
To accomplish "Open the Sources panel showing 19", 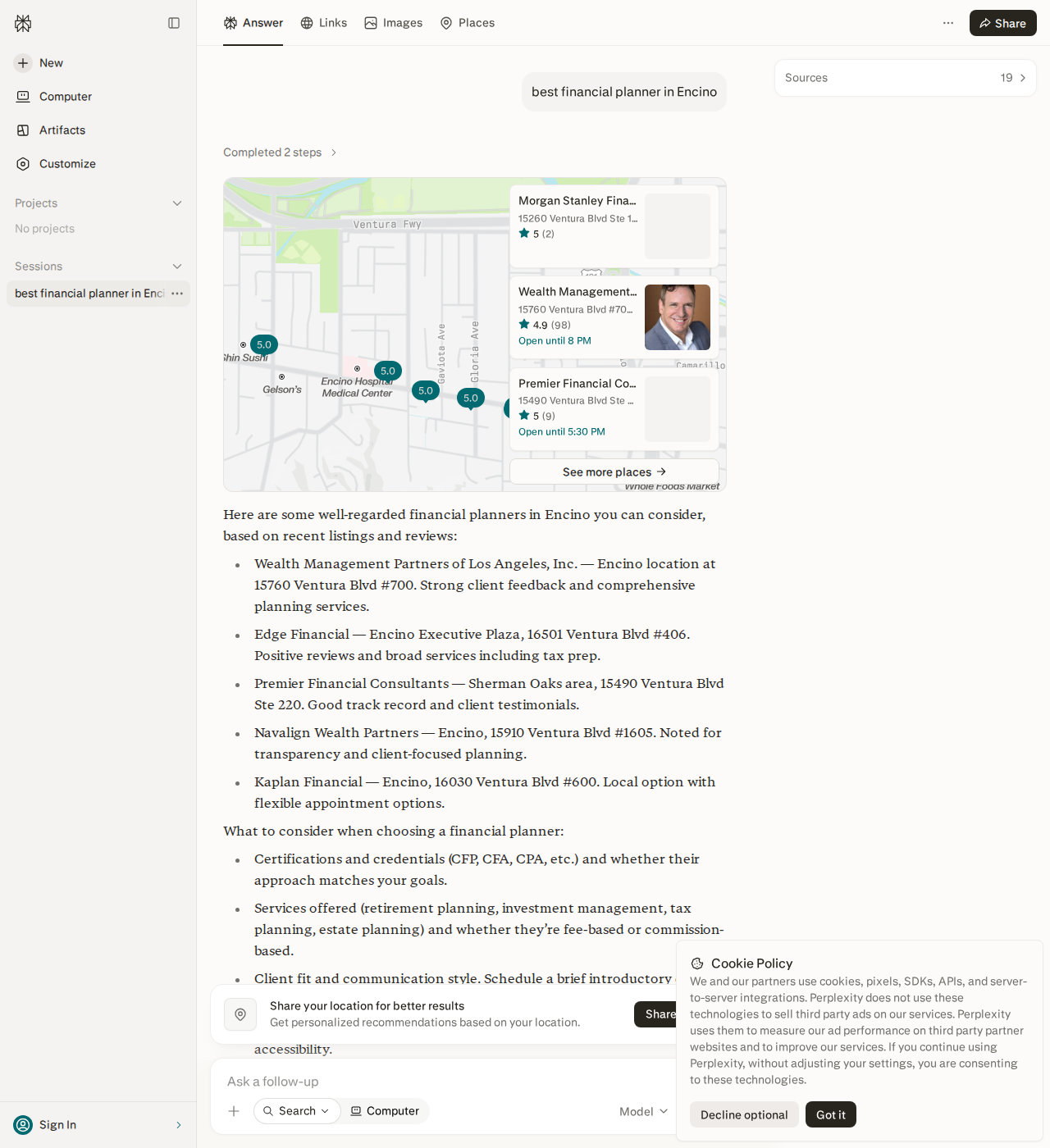I will 906,78.
